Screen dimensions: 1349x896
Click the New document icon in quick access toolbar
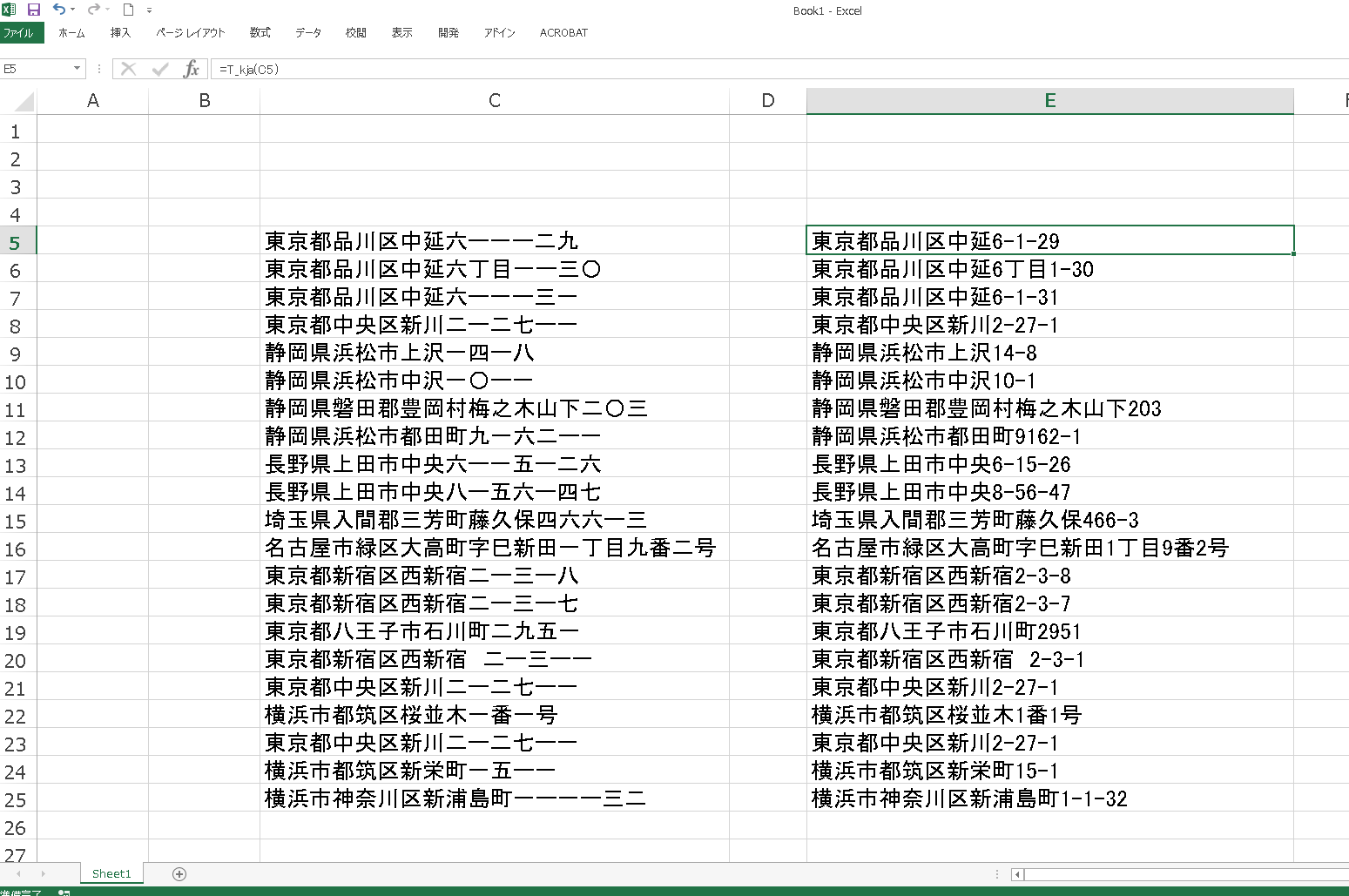128,10
